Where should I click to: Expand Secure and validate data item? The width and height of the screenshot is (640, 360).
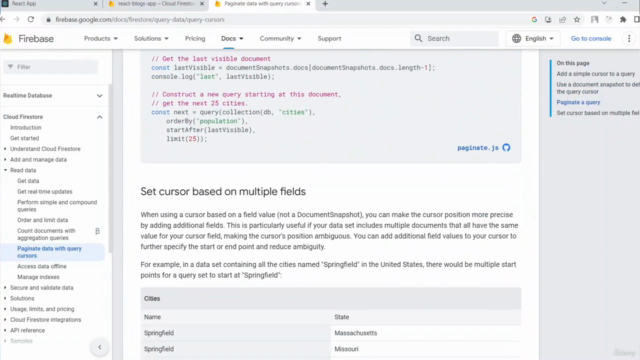pos(5,288)
